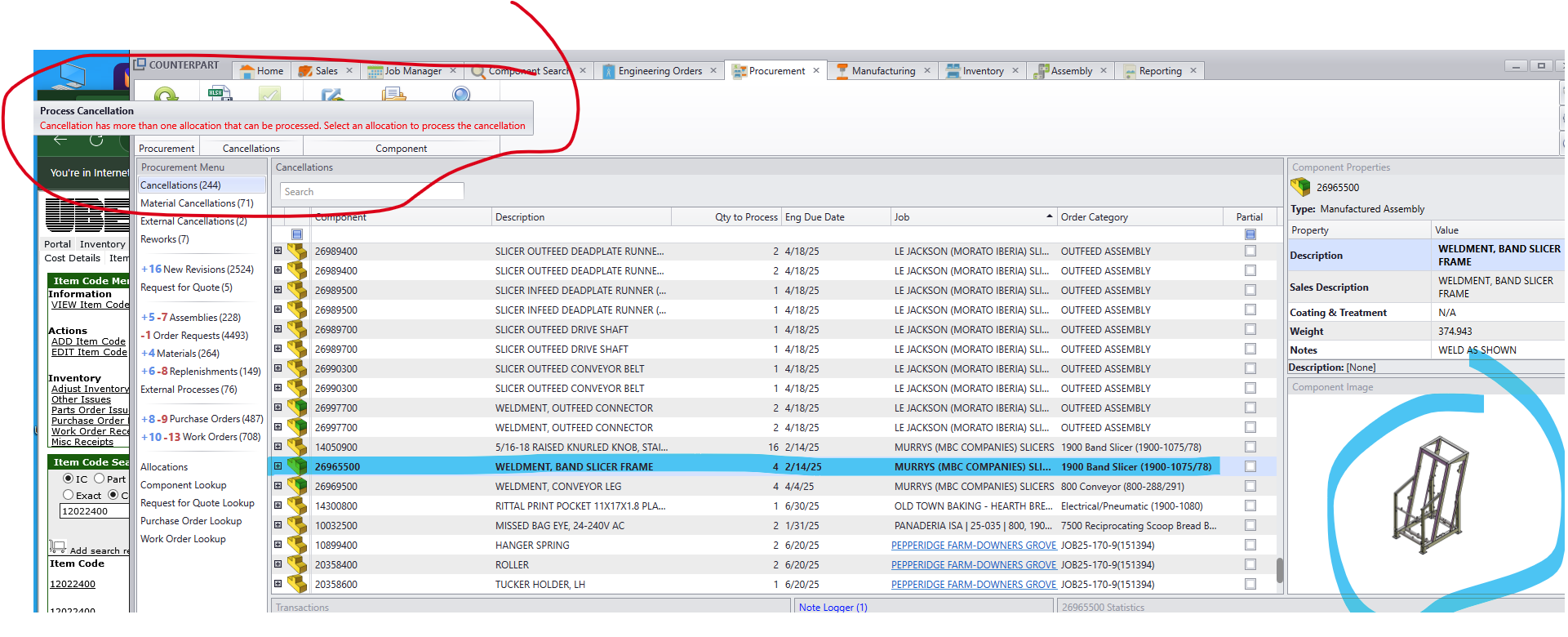The image size is (1568, 637).
Task: Click the cancellations grid vertical scrollbar thumb
Action: [x=1279, y=569]
